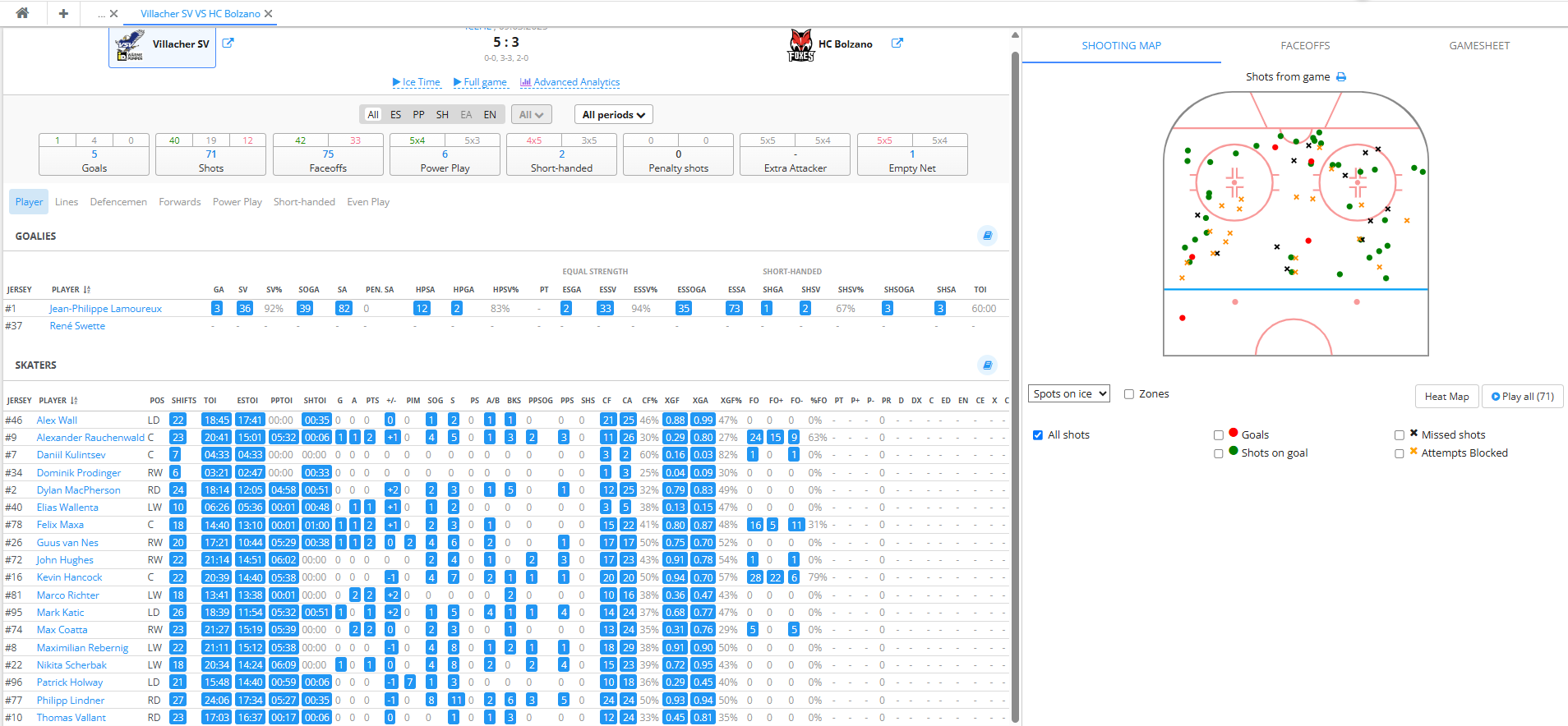Expand the Spots on ice dropdown
The width and height of the screenshot is (1568, 726).
(x=1068, y=394)
